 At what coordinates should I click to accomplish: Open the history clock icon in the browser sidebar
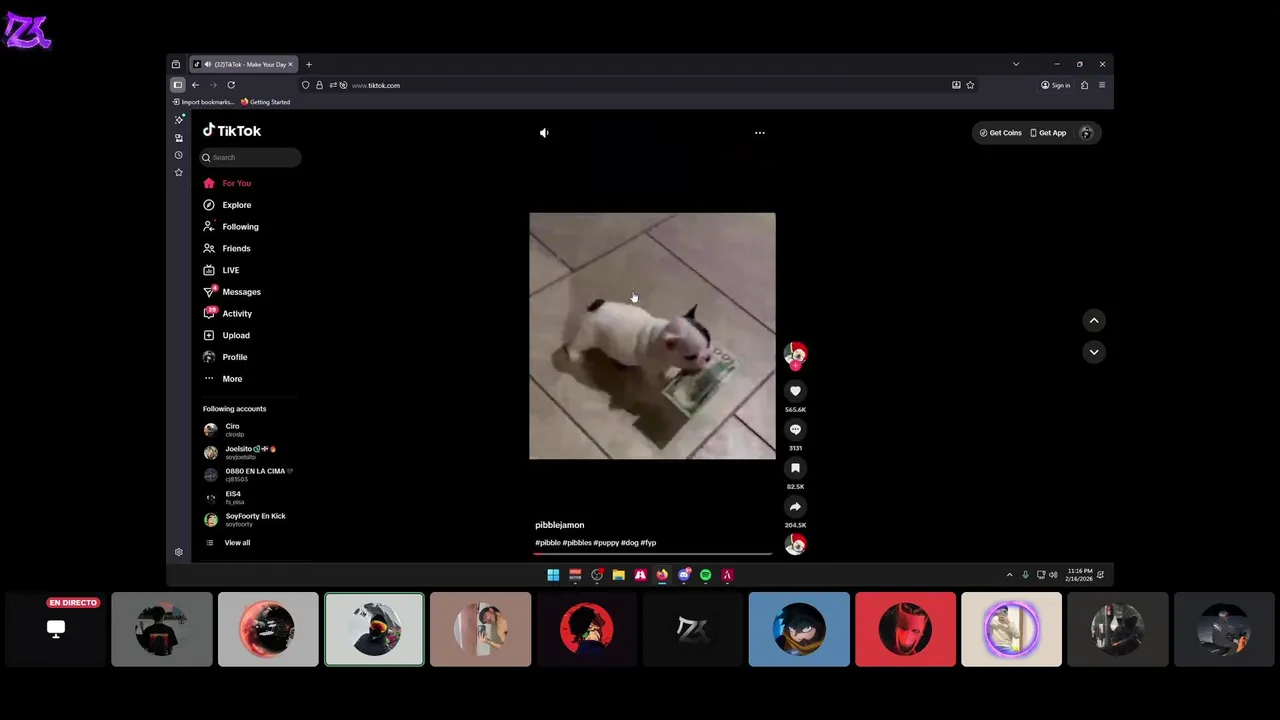point(179,155)
